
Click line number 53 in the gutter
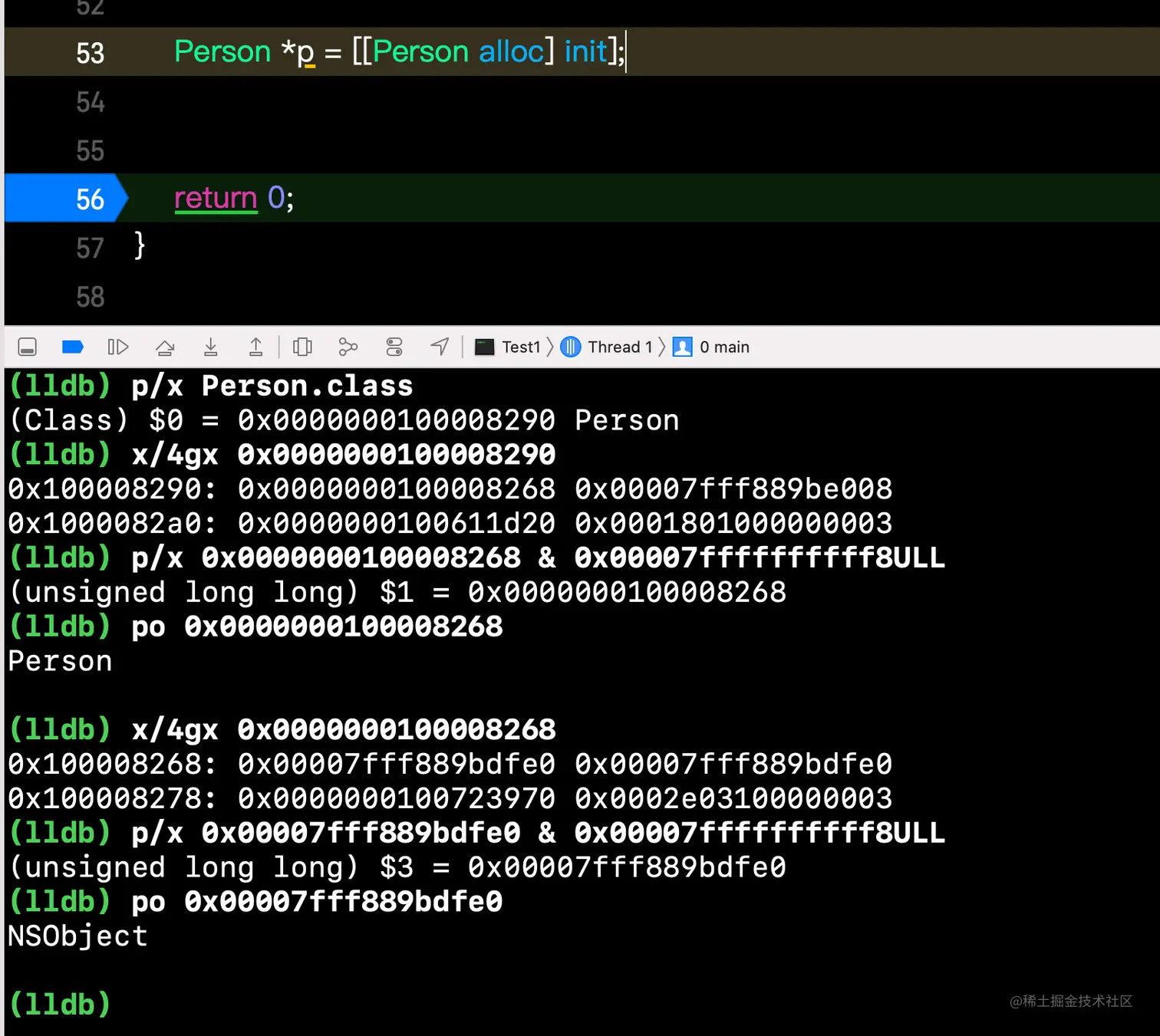tap(91, 53)
